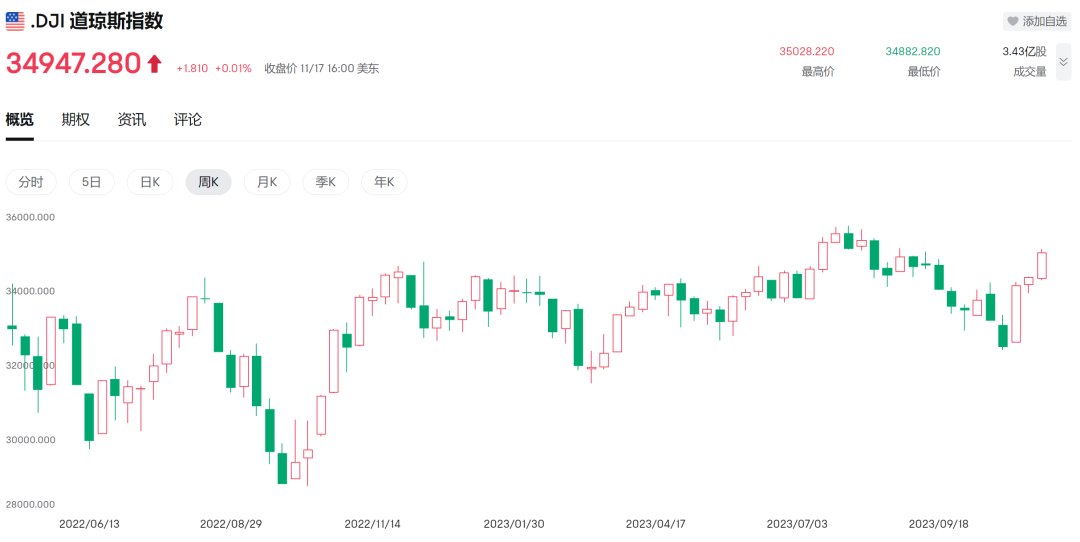Select the 分时 chart period
The height and width of the screenshot is (542, 1080).
[31, 182]
